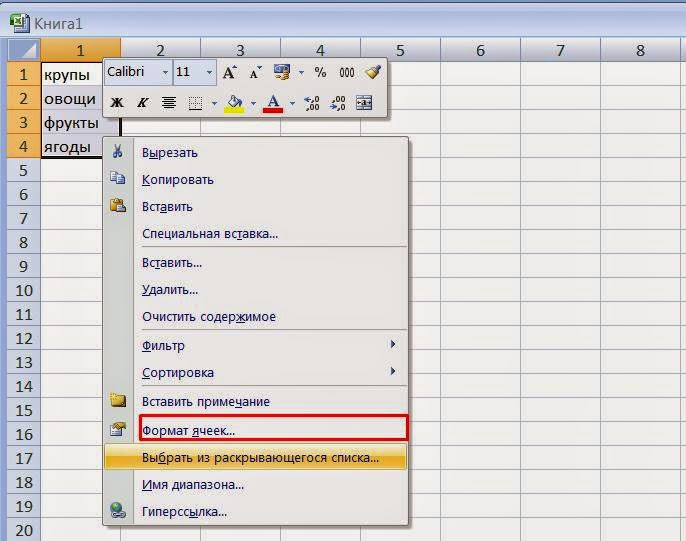The image size is (686, 541).
Task: Choose Имя диапазона… entry
Action: 256,485
